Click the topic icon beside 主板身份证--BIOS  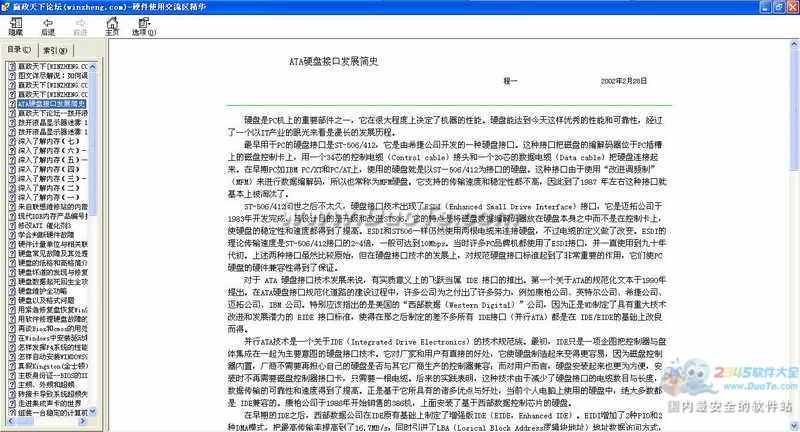[x=13, y=375]
